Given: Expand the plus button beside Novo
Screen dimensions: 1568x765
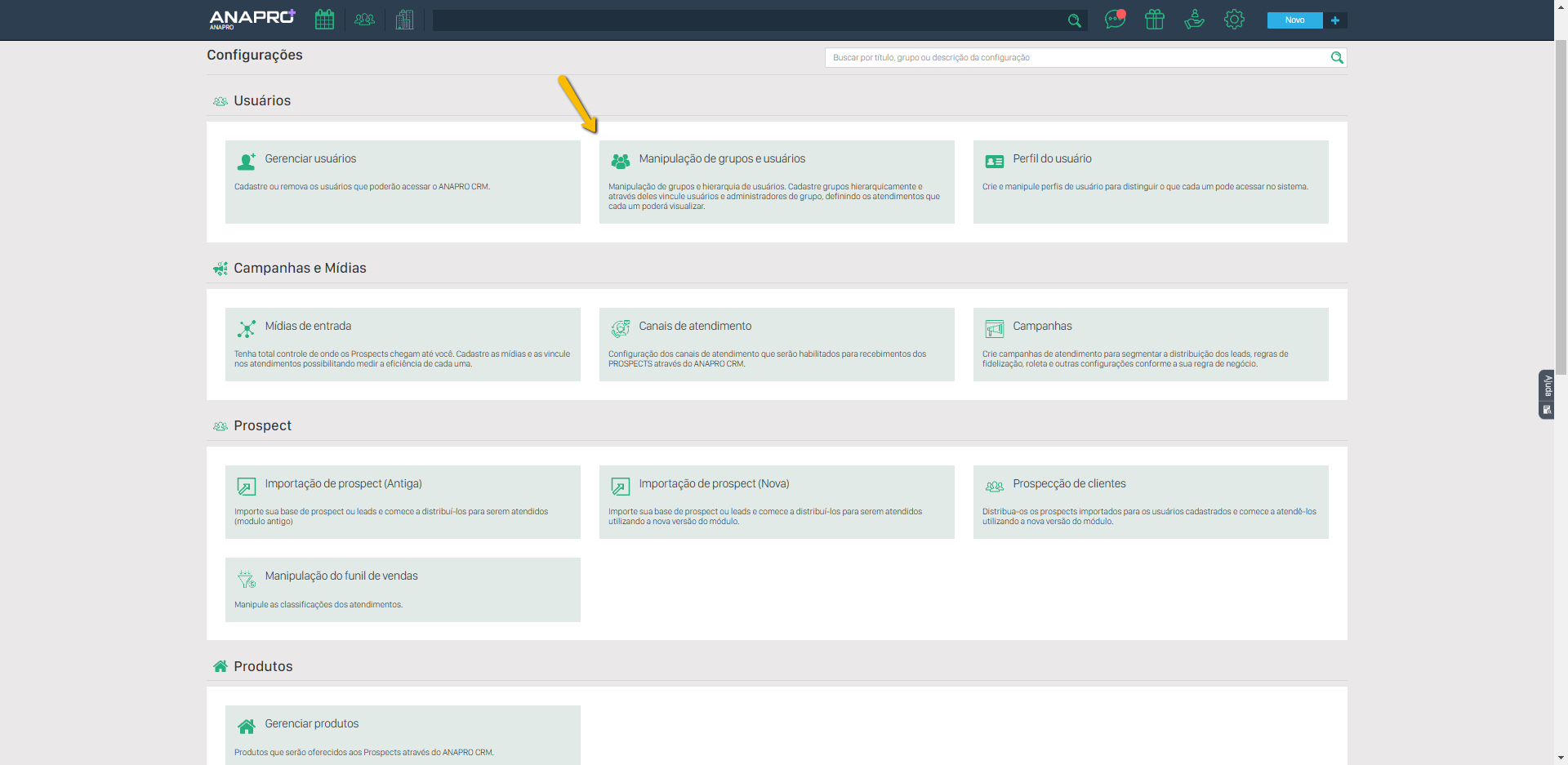Looking at the screenshot, I should (x=1335, y=20).
